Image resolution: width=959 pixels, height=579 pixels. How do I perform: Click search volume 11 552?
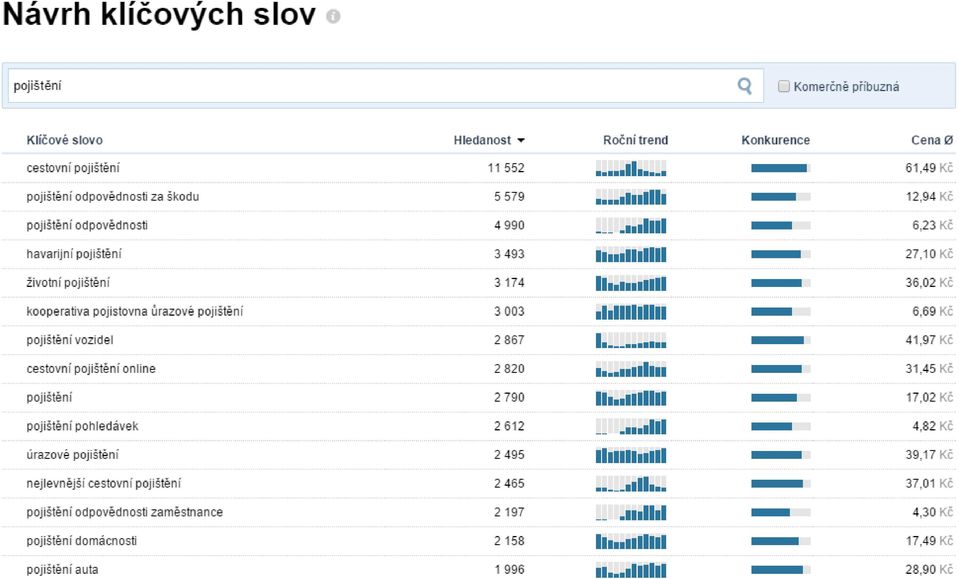tap(506, 168)
